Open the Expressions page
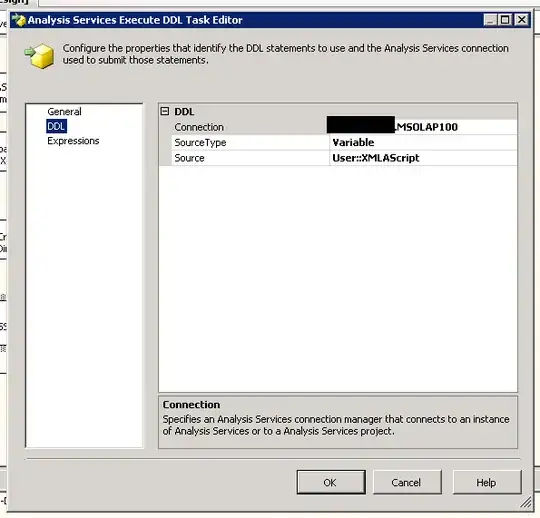Image resolution: width=540 pixels, height=518 pixels. click(x=73, y=141)
